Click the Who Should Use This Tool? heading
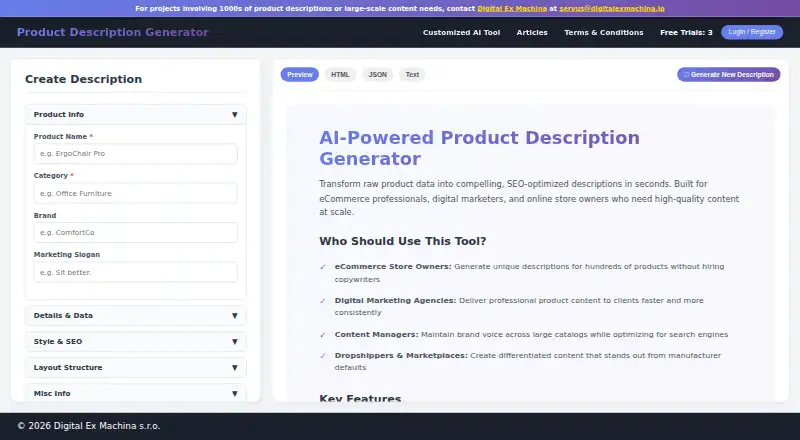This screenshot has height=440, width=800. [x=403, y=241]
